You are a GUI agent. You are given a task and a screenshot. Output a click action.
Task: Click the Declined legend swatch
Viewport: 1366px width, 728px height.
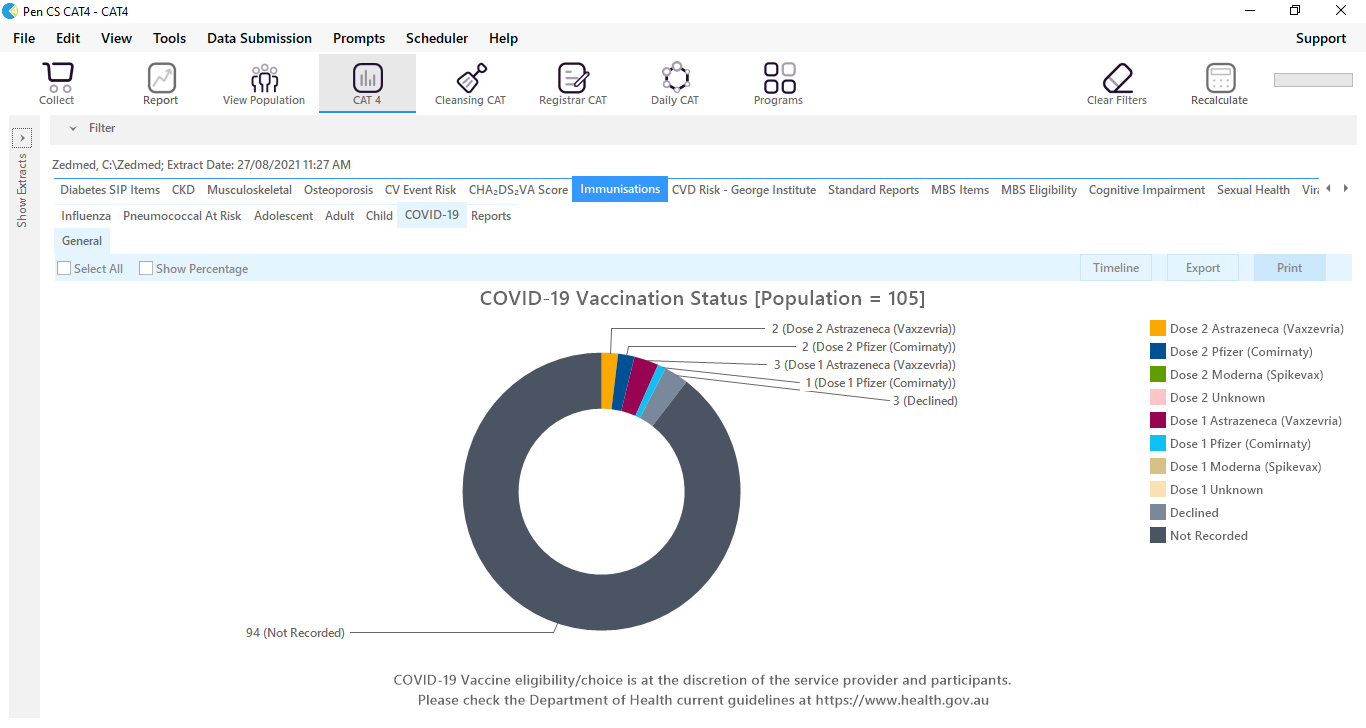(x=1158, y=512)
